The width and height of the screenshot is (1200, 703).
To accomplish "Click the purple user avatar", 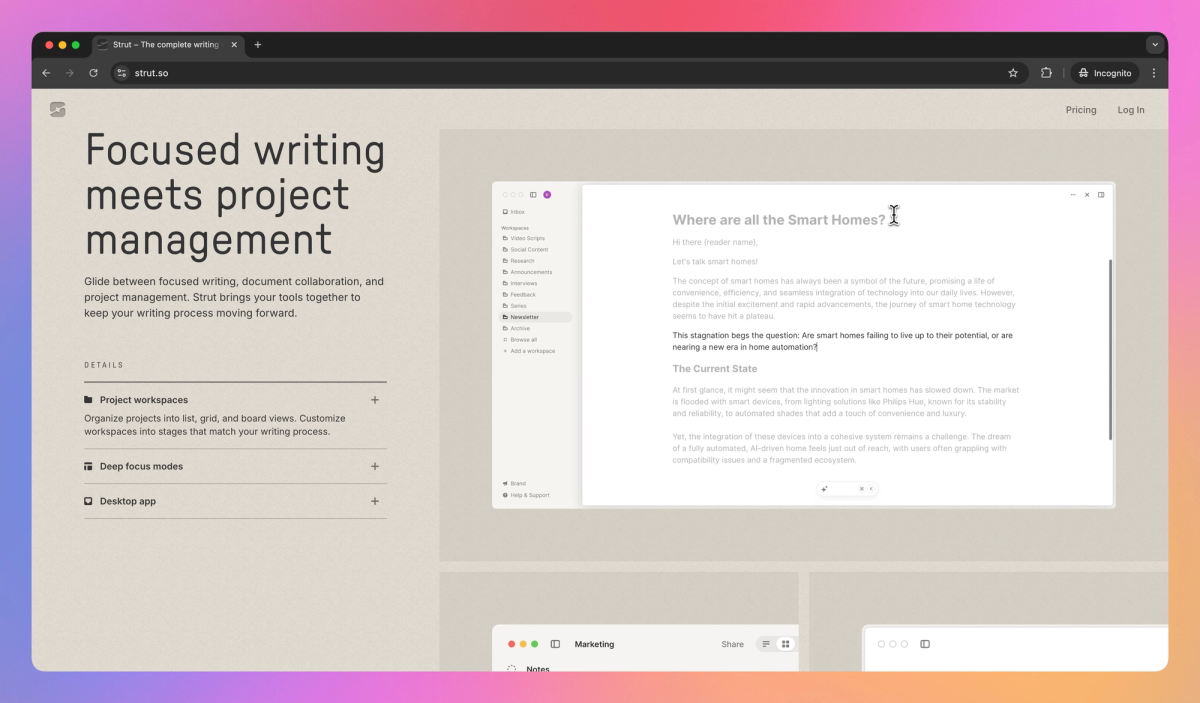I will coord(547,195).
